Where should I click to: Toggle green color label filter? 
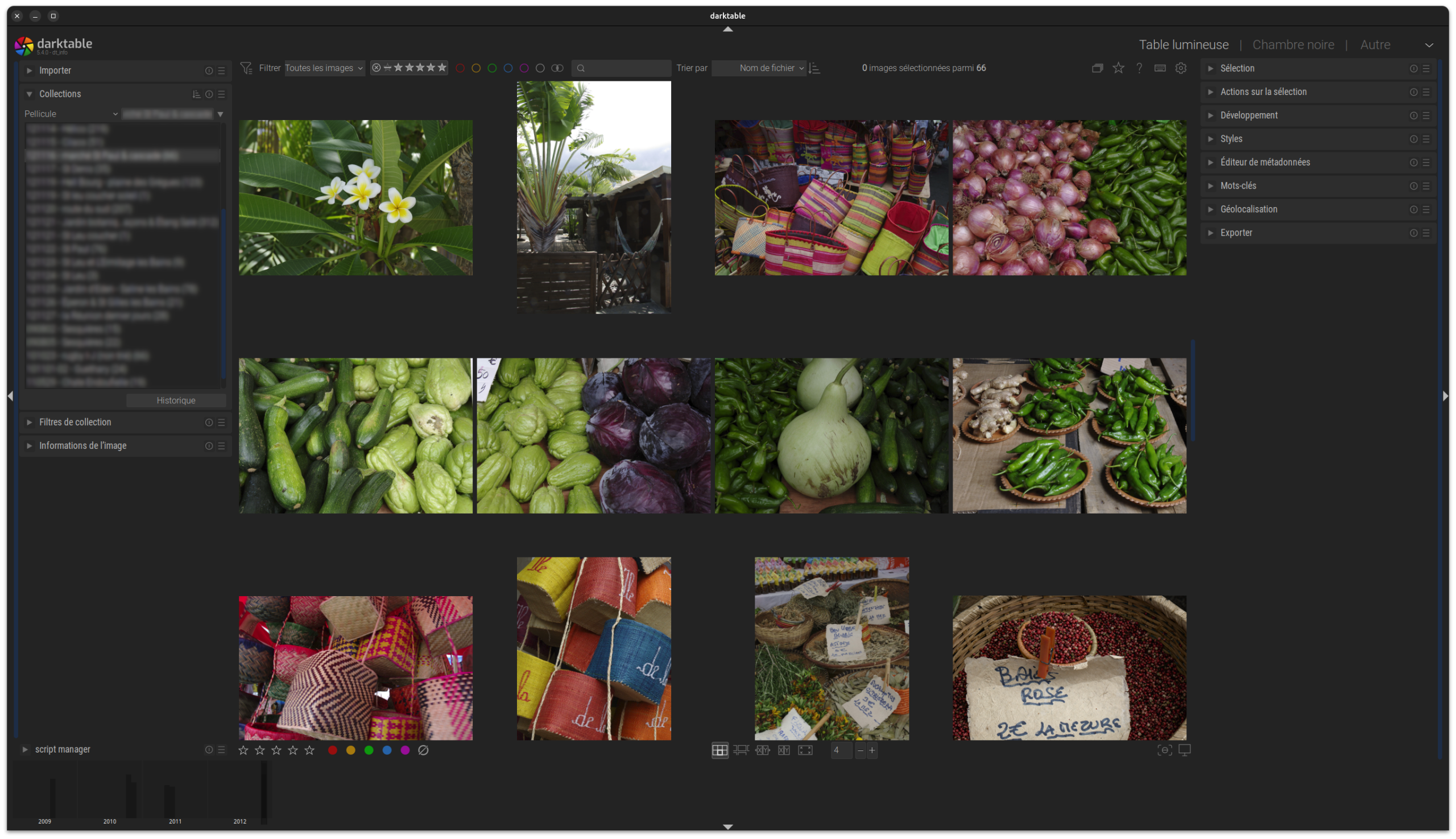tap(492, 68)
